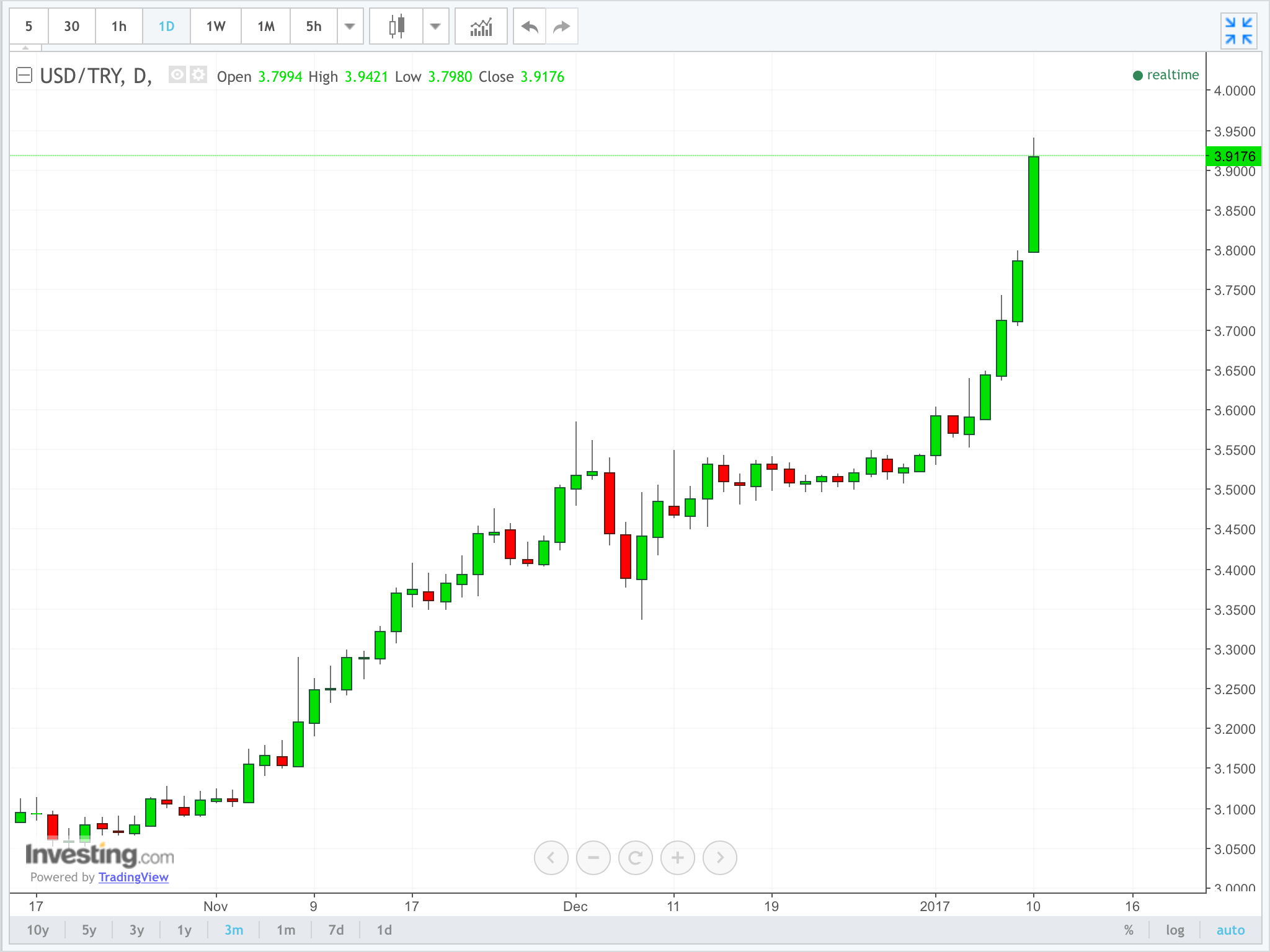This screenshot has width=1270, height=952.
Task: Click the Nov date axis label
Action: [x=216, y=906]
